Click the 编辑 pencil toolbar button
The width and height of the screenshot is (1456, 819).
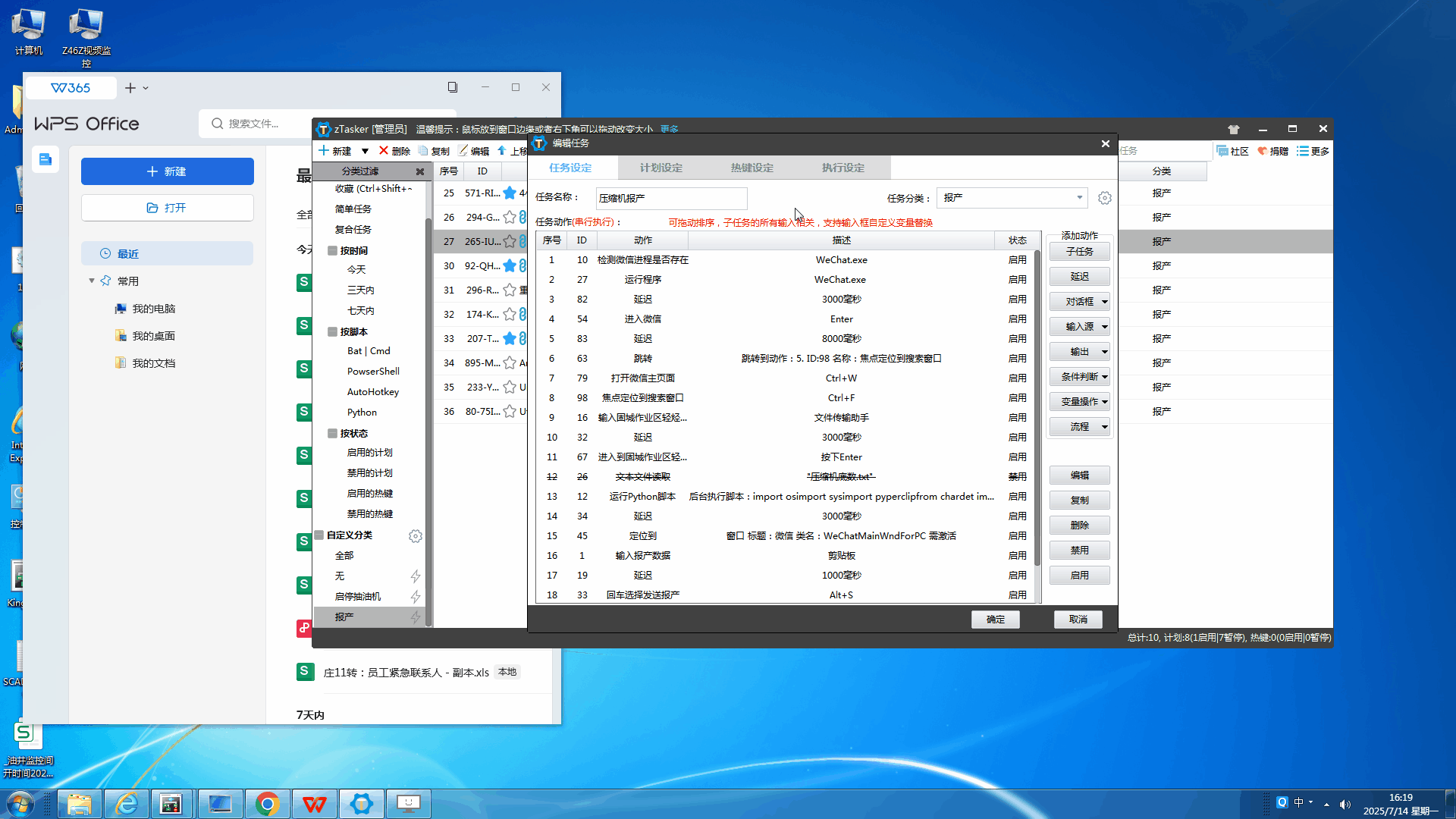coord(474,151)
